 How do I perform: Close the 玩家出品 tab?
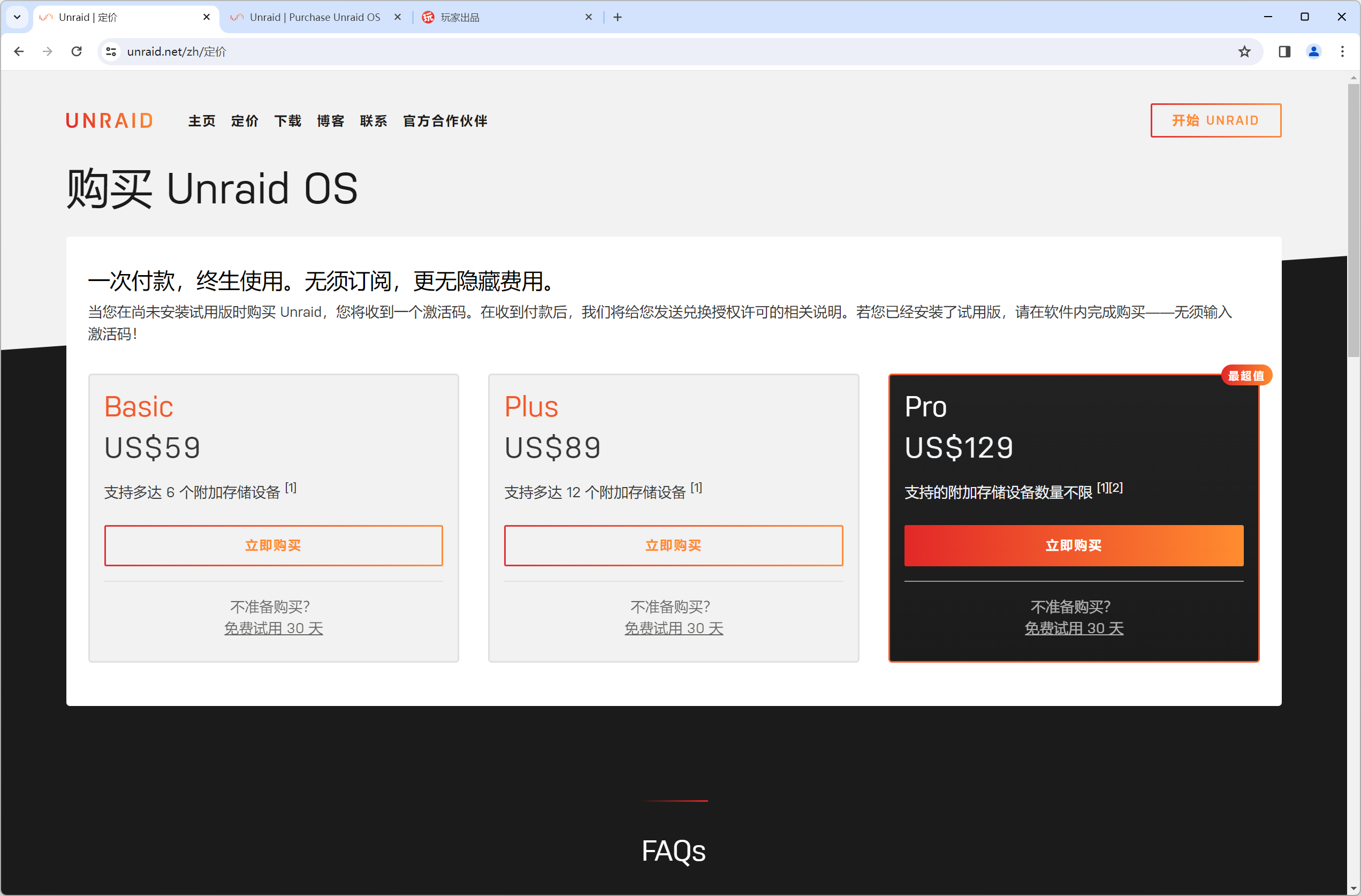tap(588, 17)
